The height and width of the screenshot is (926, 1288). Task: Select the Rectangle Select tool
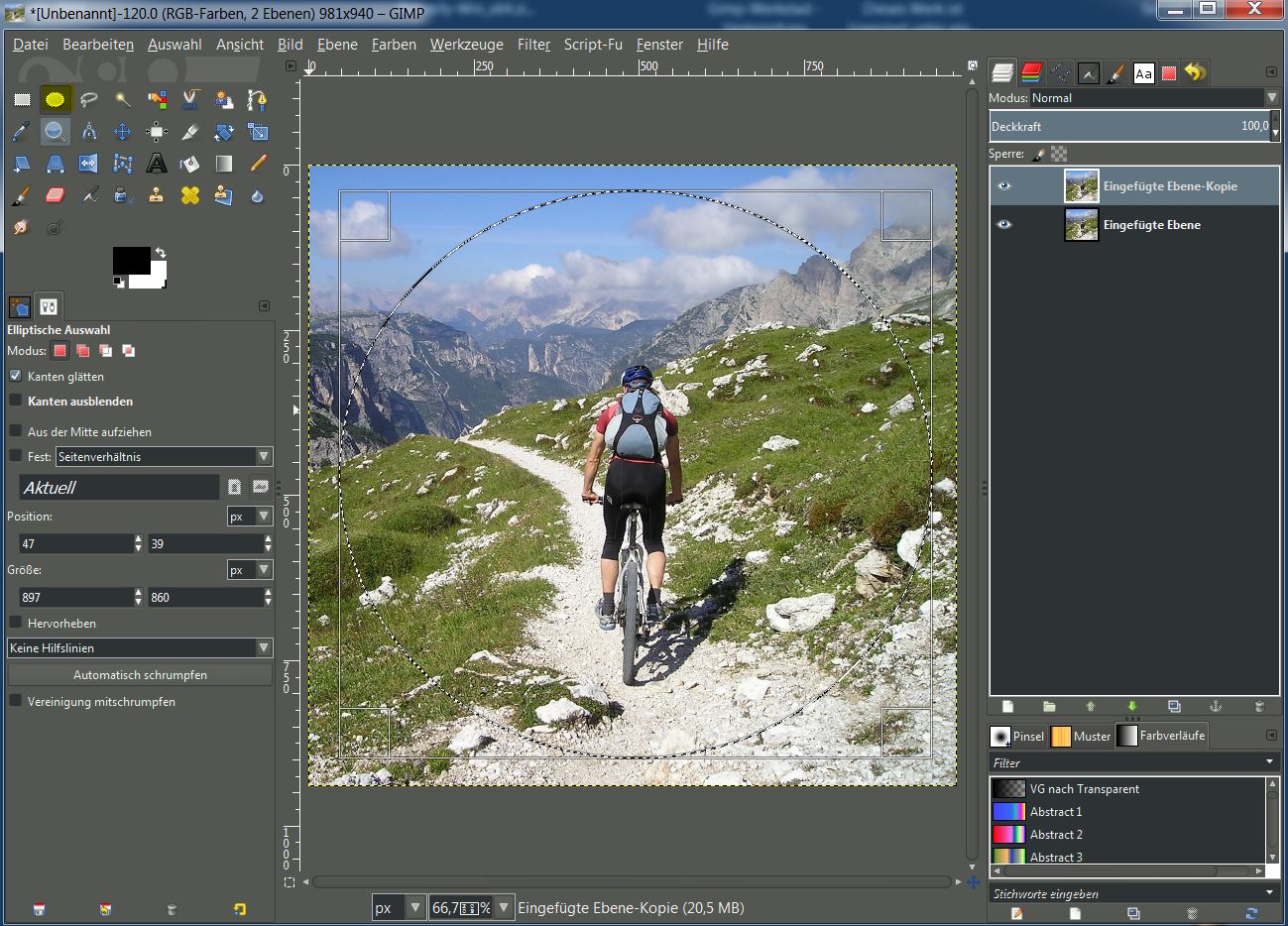tap(22, 99)
